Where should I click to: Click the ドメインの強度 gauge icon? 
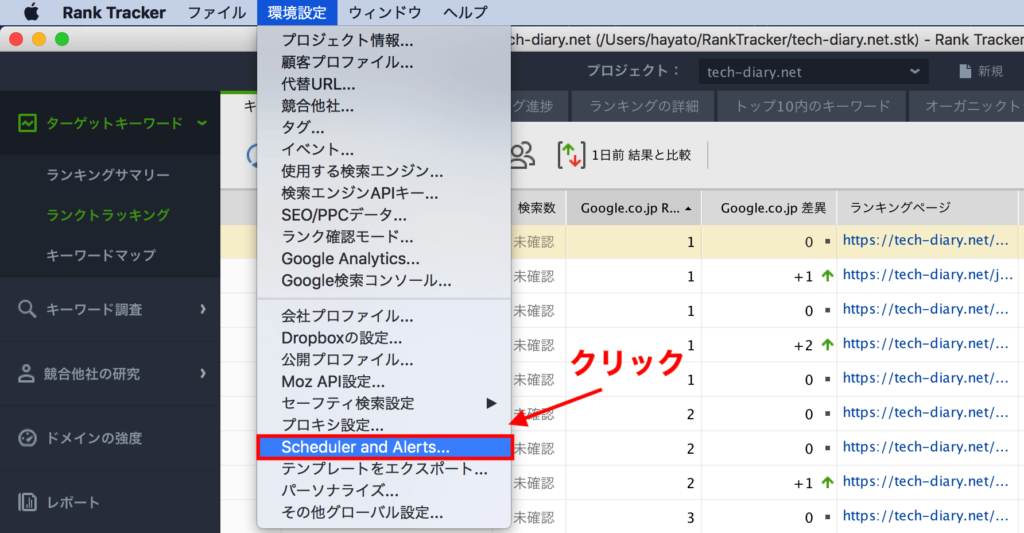(x=27, y=438)
